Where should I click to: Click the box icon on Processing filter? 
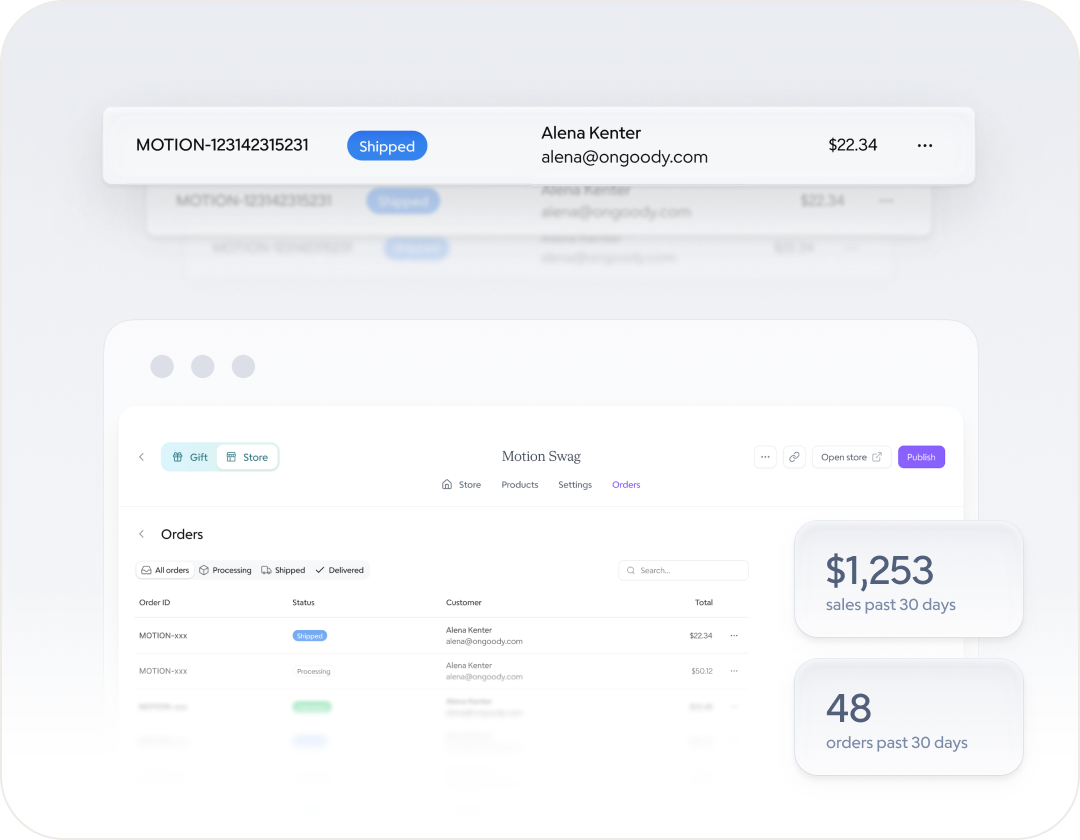point(204,570)
